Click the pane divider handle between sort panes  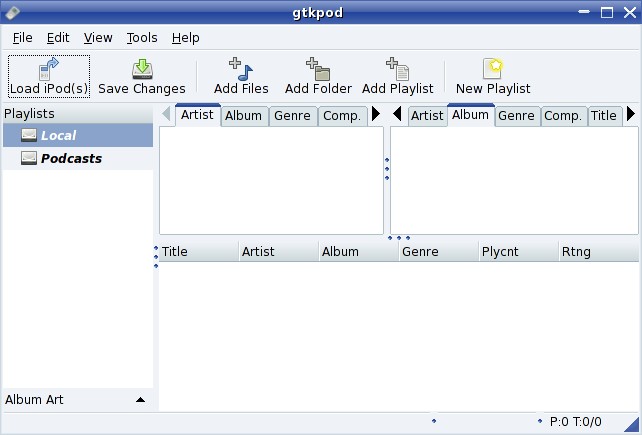(x=387, y=169)
